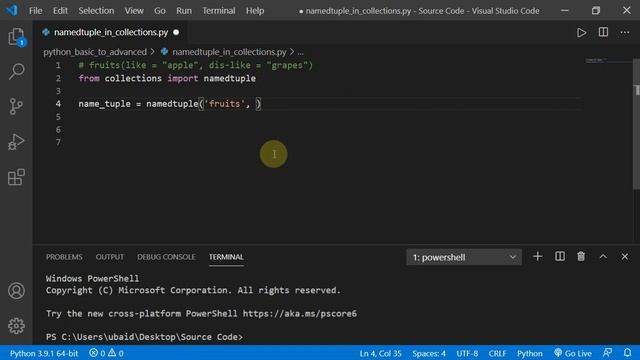Image resolution: width=640 pixels, height=360 pixels.
Task: Close the unsaved editor tab dot
Action: [x=176, y=32]
